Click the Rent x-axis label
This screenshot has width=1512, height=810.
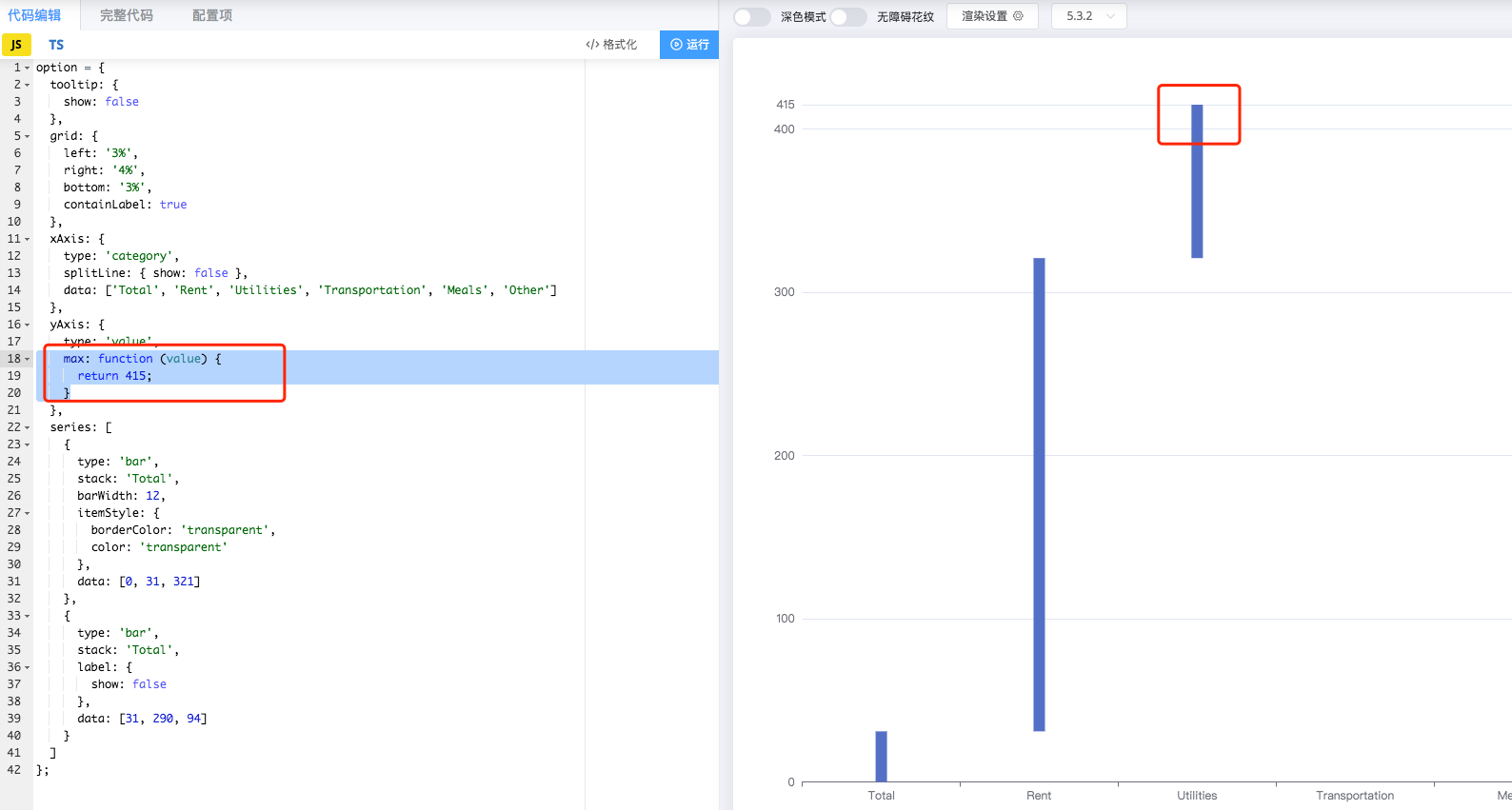pyautogui.click(x=1039, y=796)
